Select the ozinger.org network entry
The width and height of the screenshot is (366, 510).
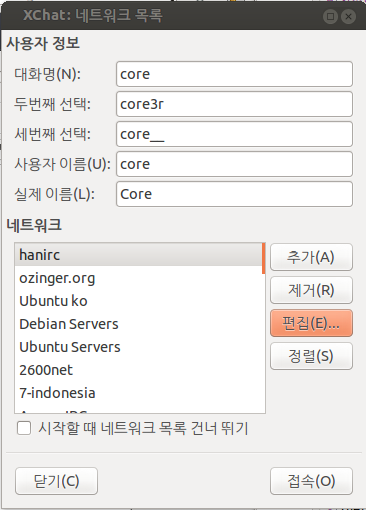[138, 278]
